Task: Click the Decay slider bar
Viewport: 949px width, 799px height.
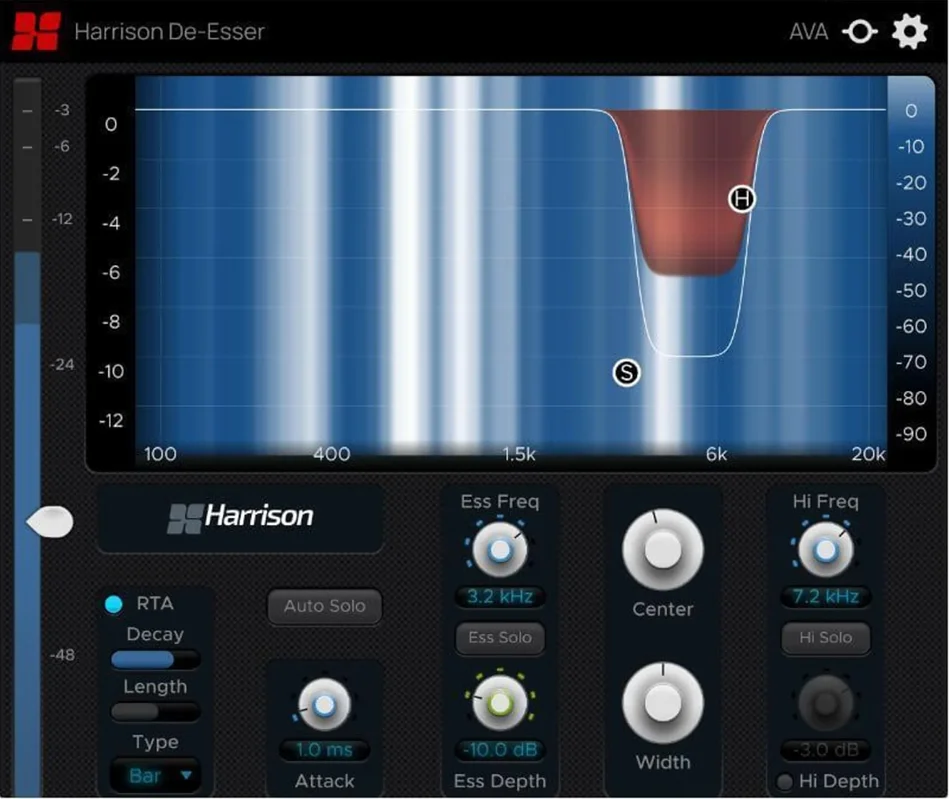Action: (x=156, y=659)
